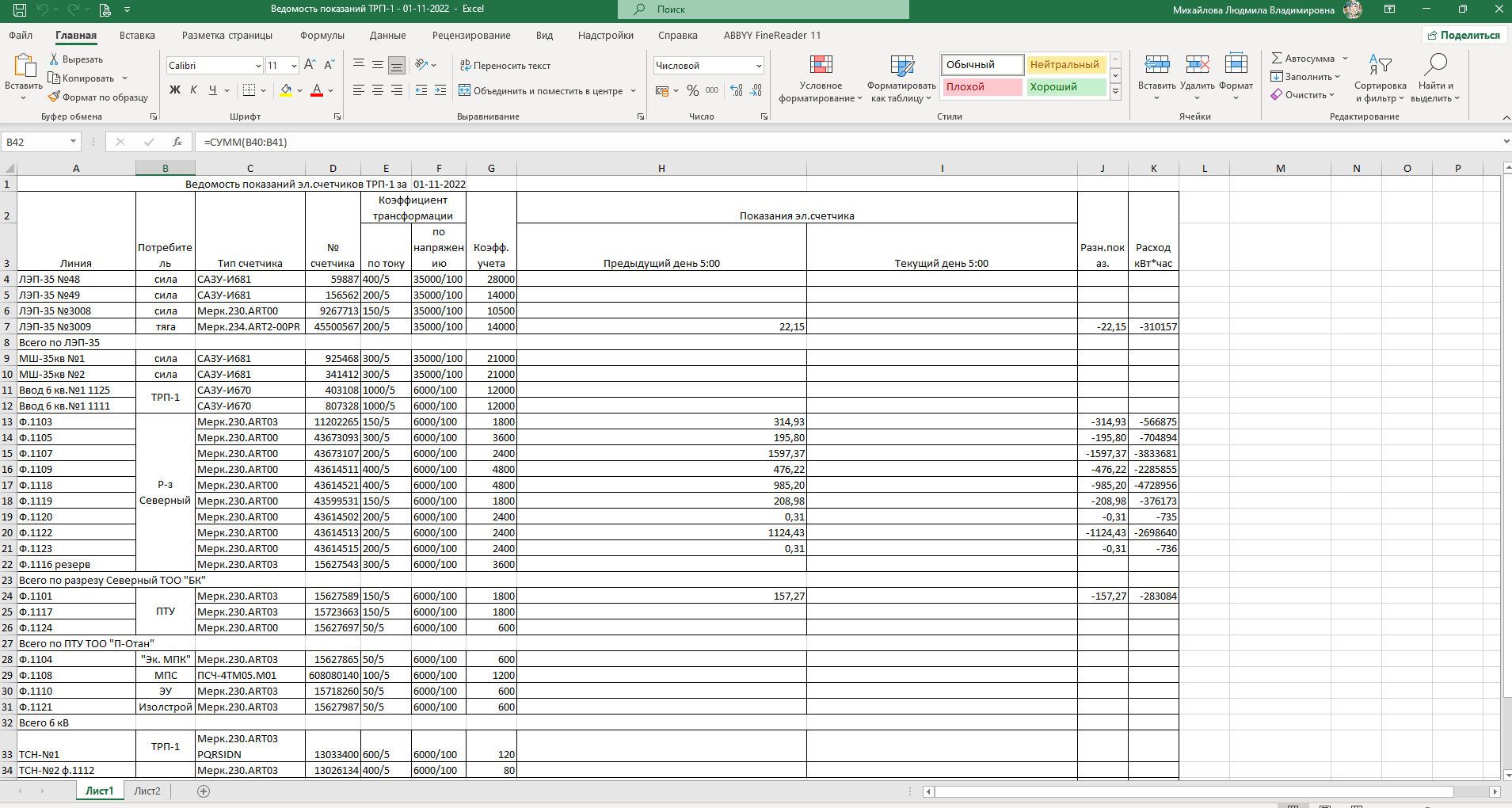Click the Поиск search field
This screenshot has height=808, width=1512.
coord(763,10)
